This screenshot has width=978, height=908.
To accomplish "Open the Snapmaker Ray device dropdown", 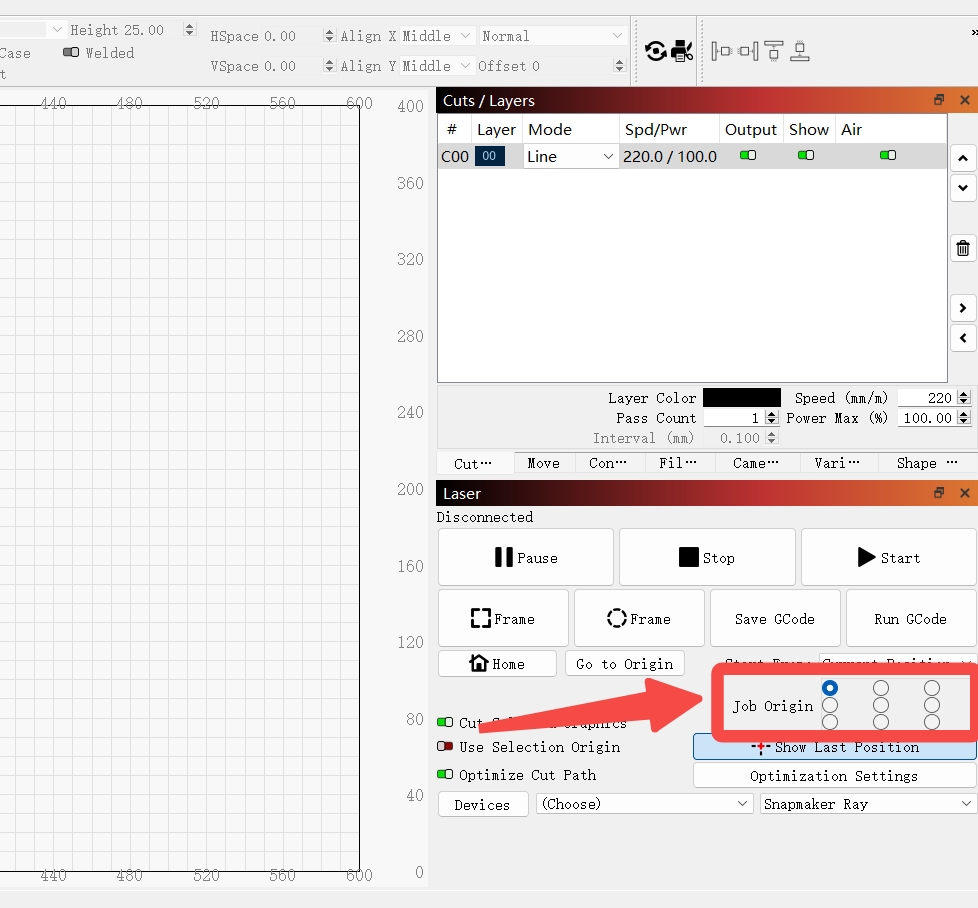I will 868,804.
